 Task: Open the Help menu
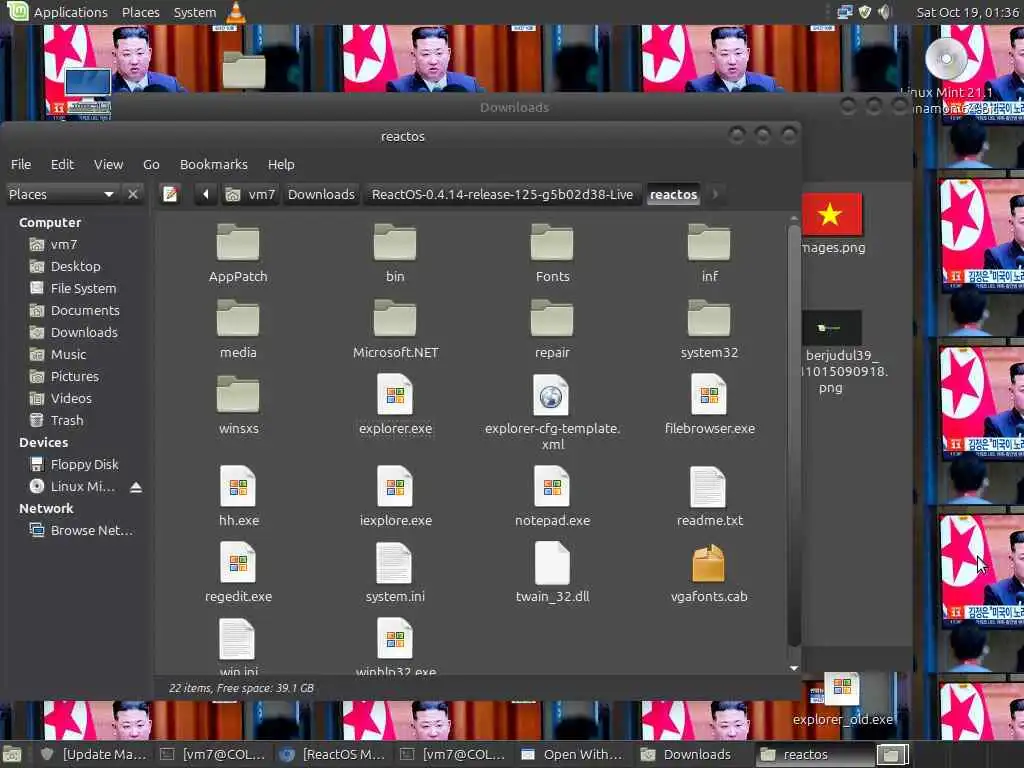coord(281,165)
